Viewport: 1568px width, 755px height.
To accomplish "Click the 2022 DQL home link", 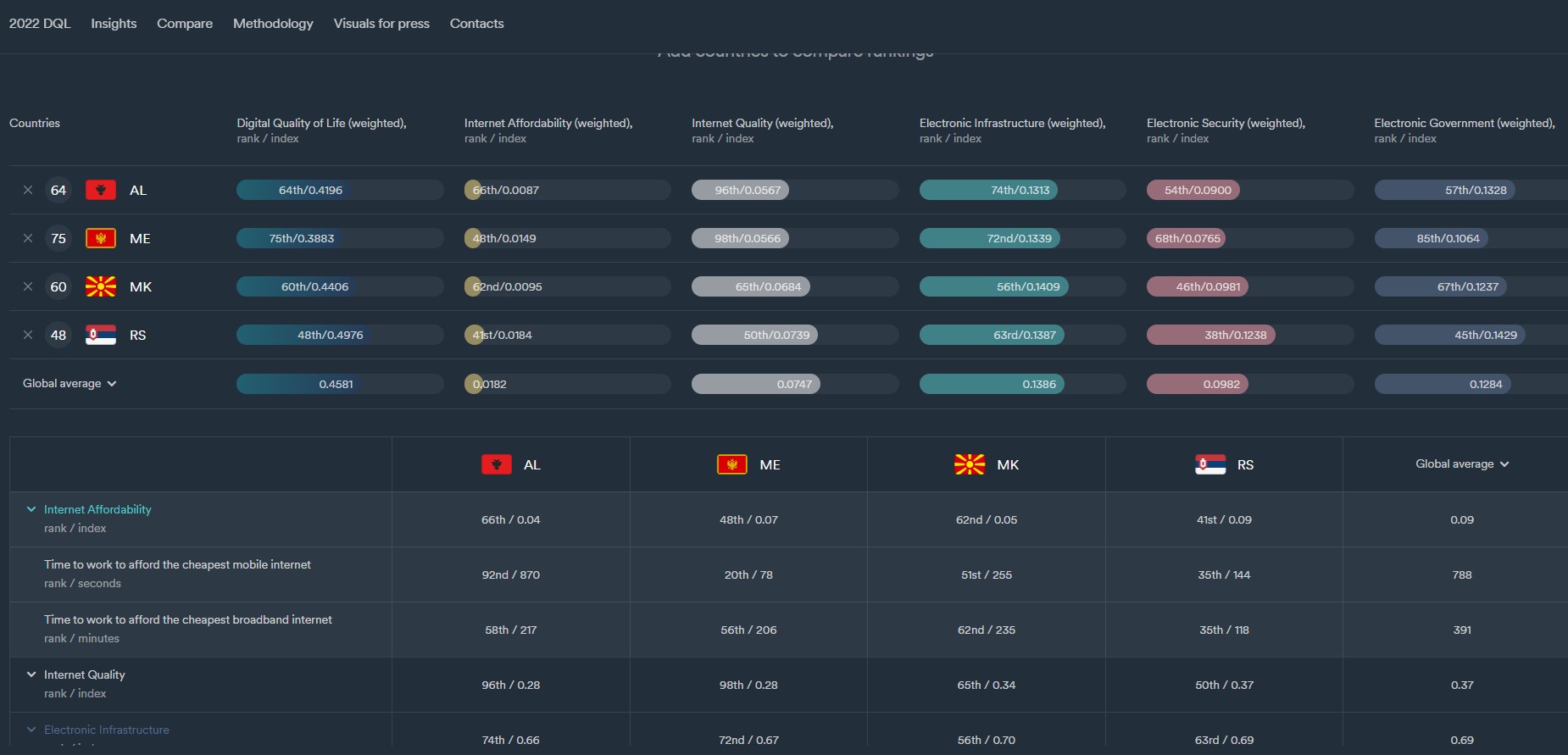I will pos(40,24).
